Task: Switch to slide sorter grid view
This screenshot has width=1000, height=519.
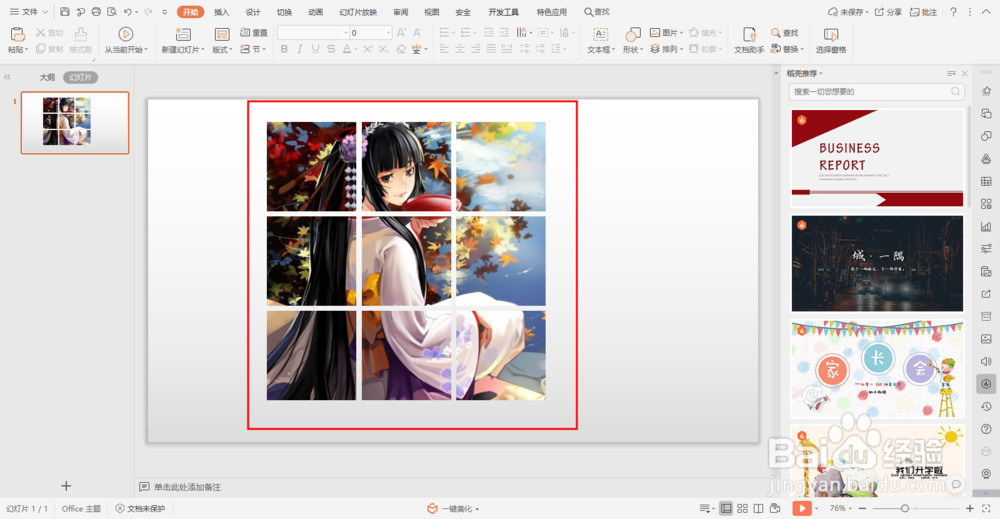Action: pos(742,508)
